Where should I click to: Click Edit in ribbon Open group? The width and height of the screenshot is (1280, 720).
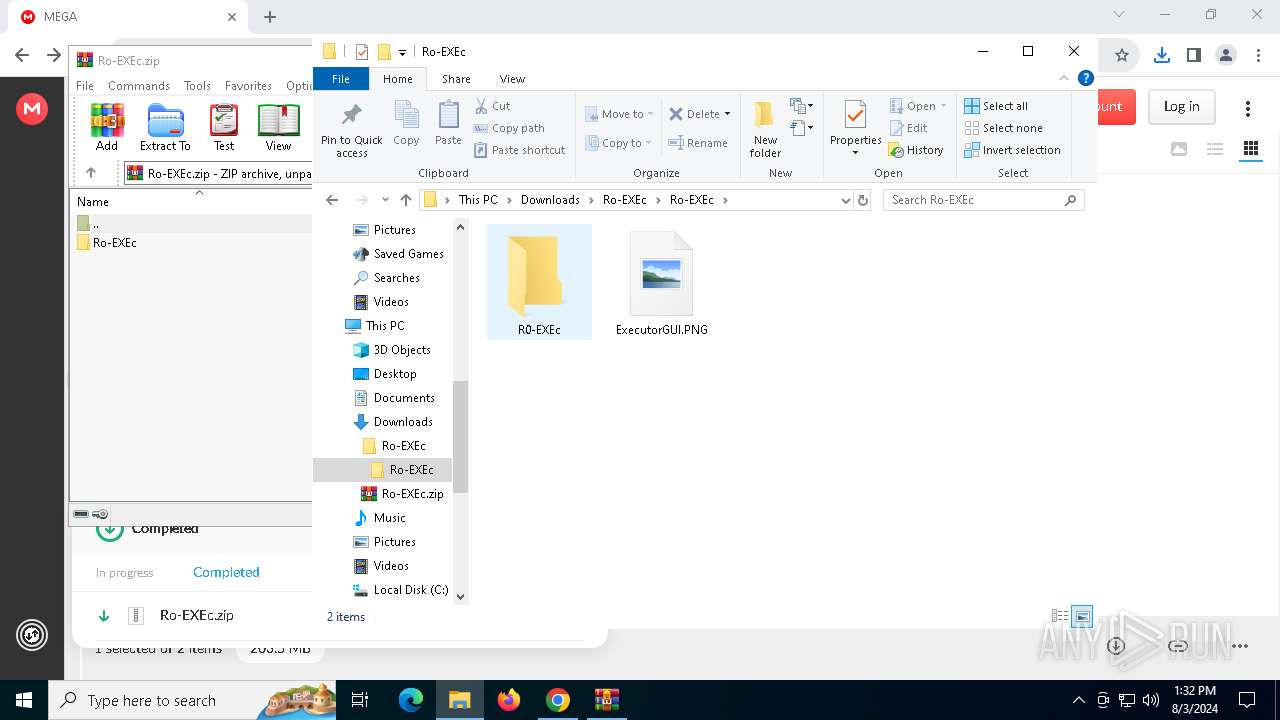tap(908, 128)
